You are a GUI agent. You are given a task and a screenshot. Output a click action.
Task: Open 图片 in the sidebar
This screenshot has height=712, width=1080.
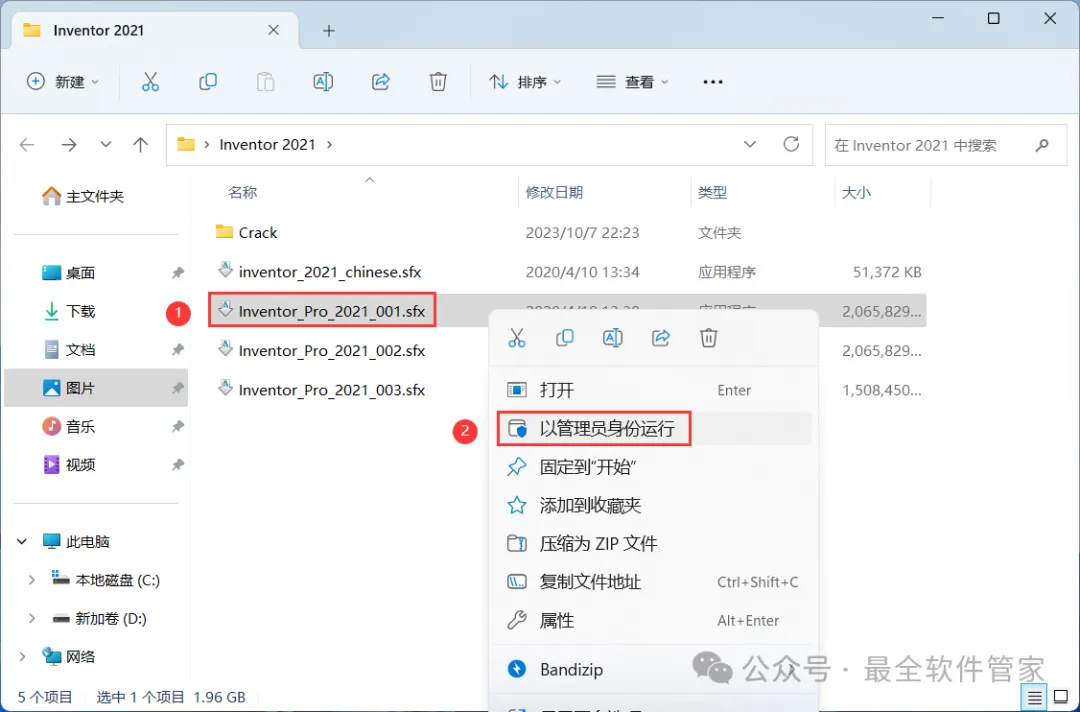96,388
